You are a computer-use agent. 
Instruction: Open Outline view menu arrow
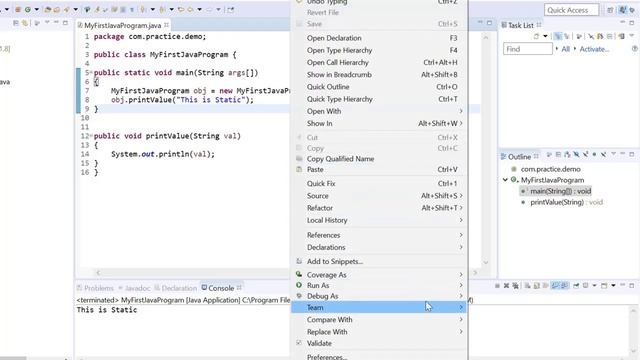click(613, 154)
